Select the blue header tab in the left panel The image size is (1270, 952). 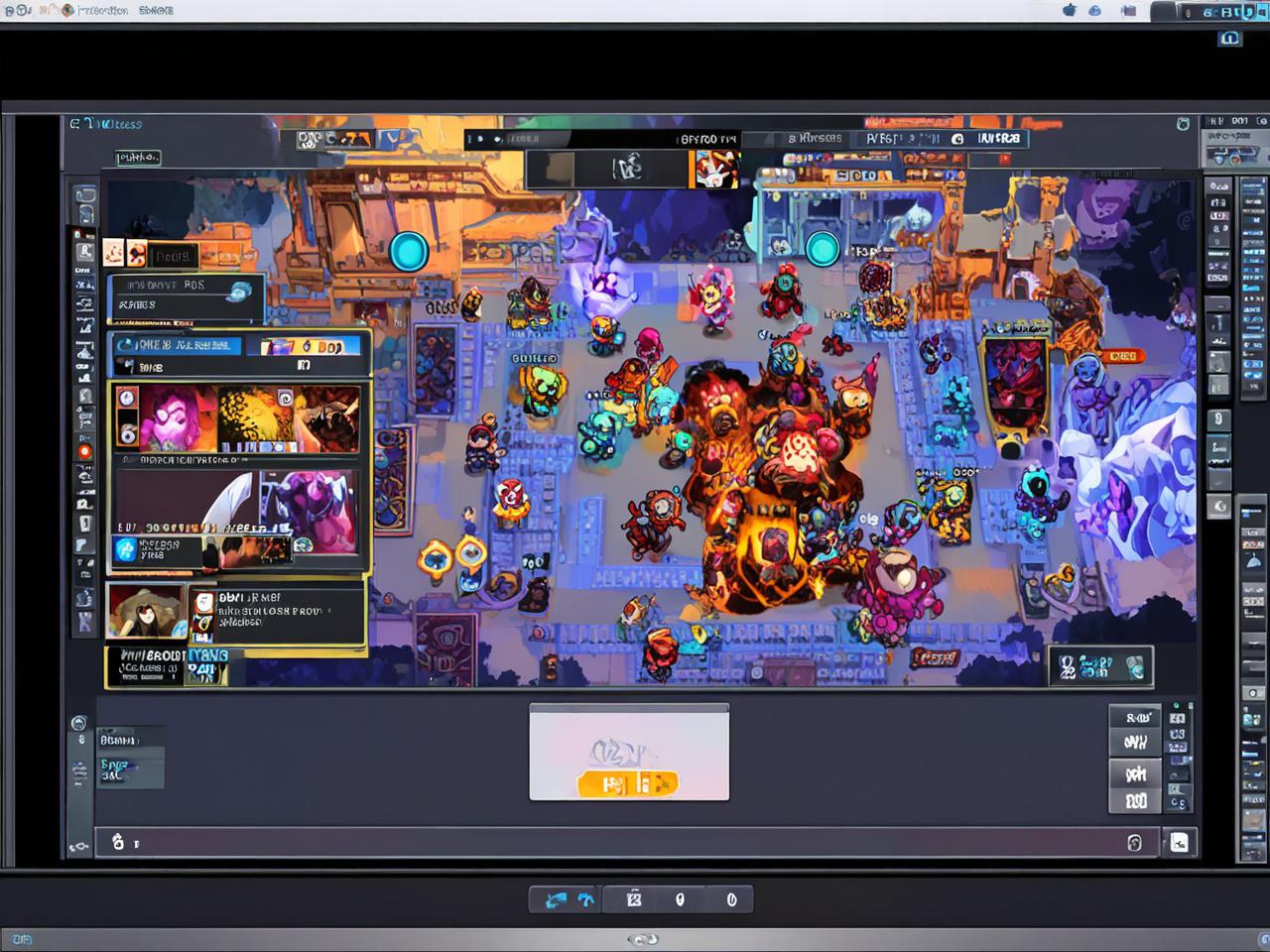pos(177,345)
